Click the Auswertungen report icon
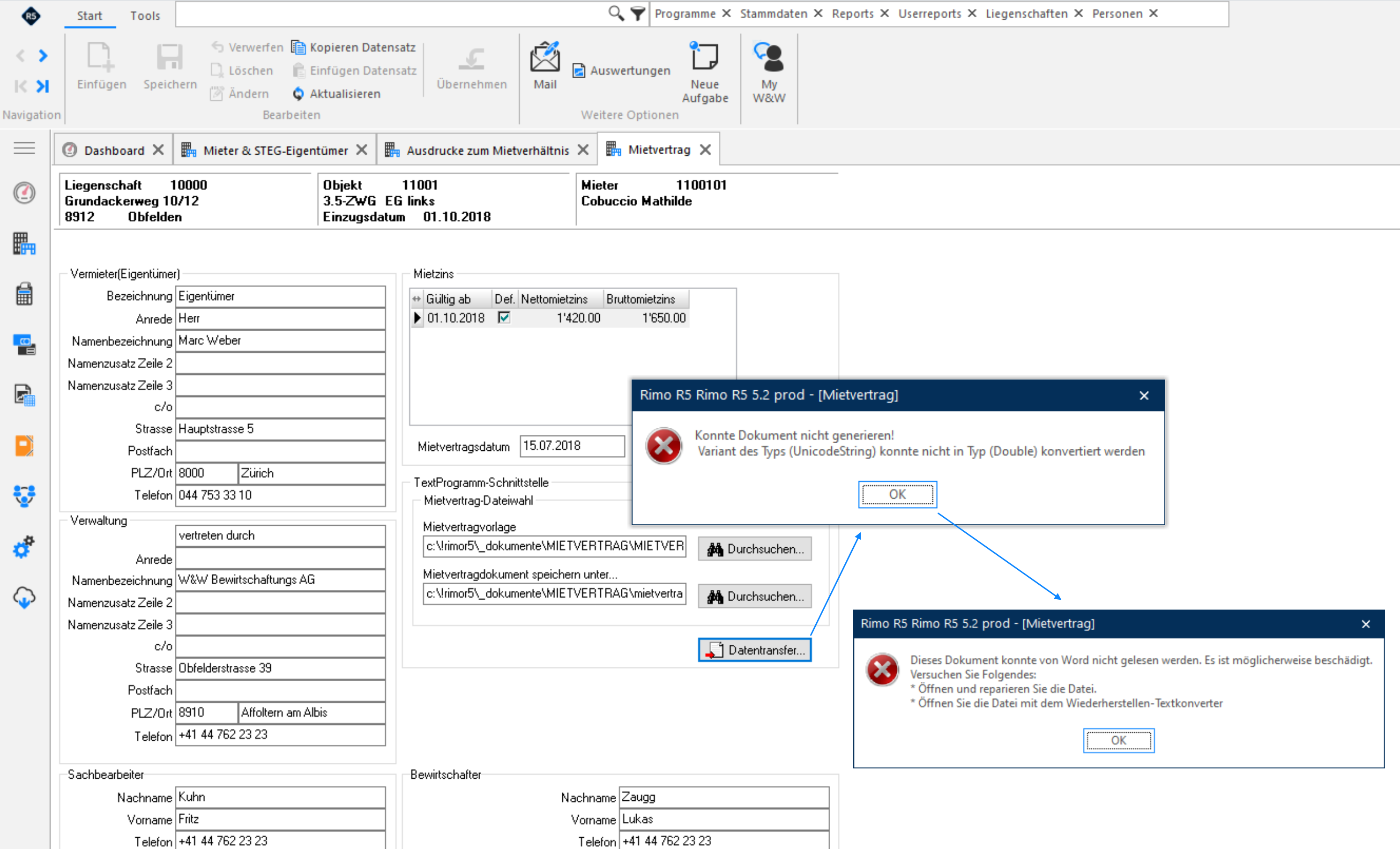 point(578,70)
